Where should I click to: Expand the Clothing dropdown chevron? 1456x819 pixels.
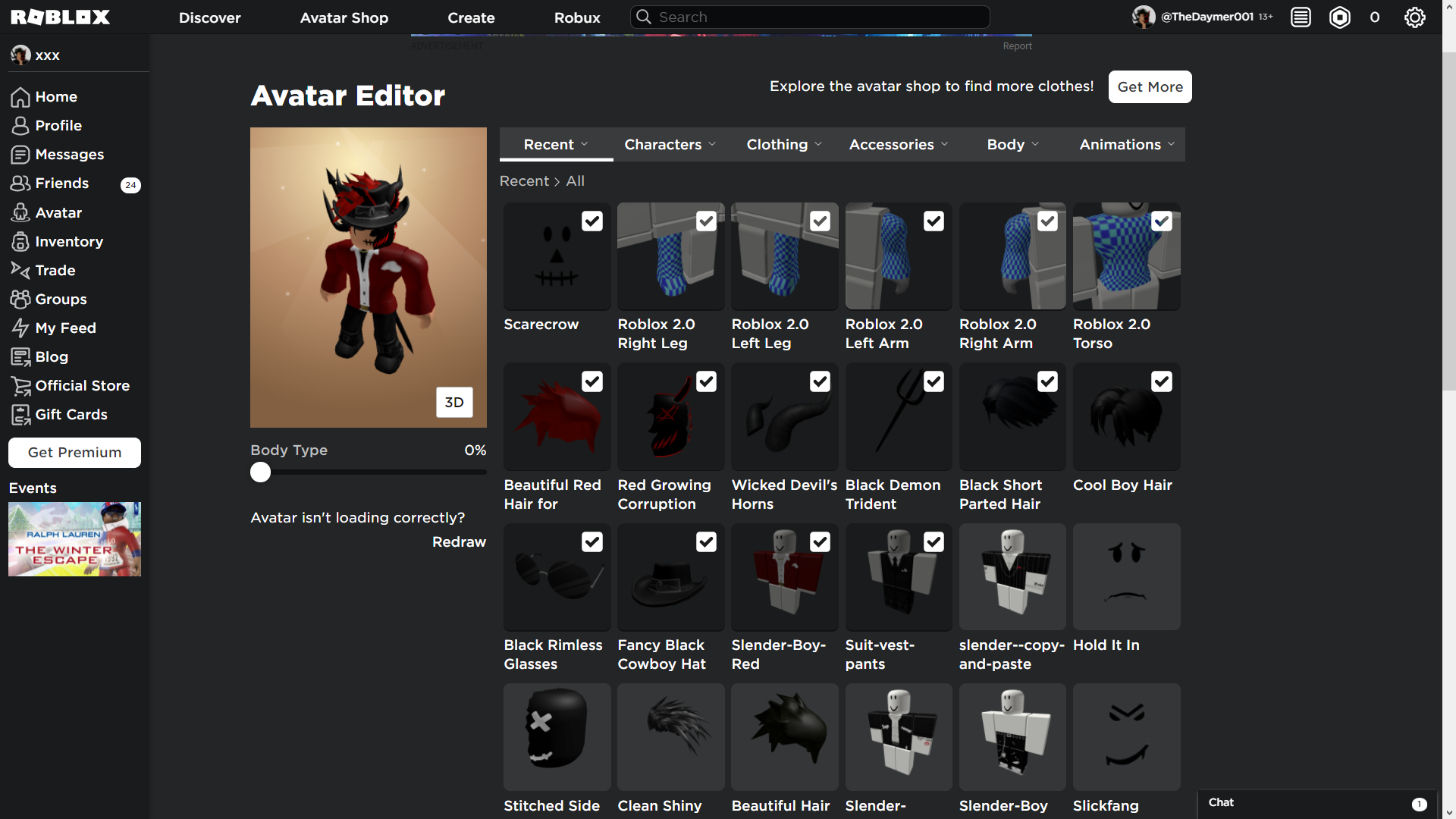pos(818,144)
